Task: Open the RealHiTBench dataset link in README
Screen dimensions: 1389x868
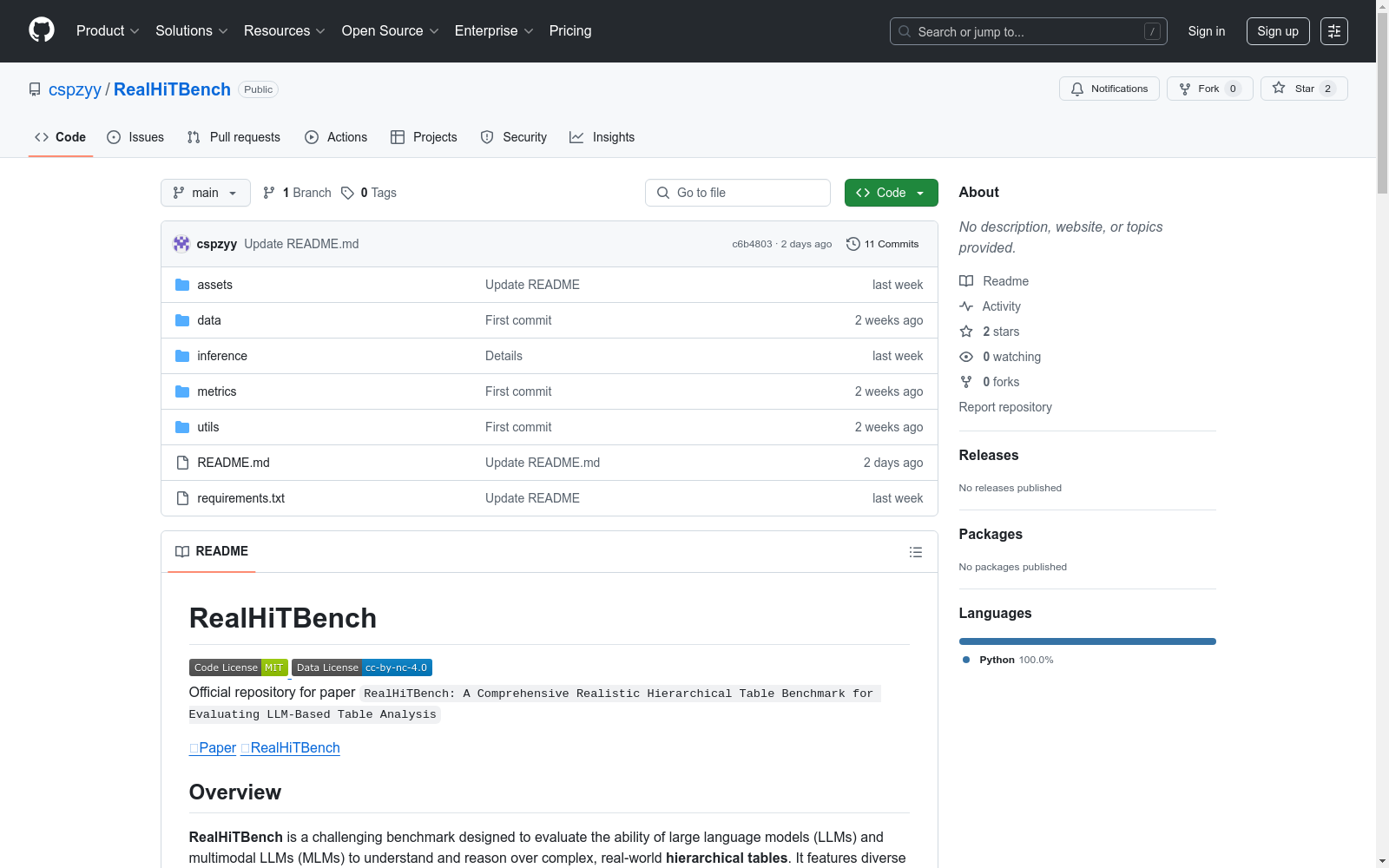Action: click(290, 747)
